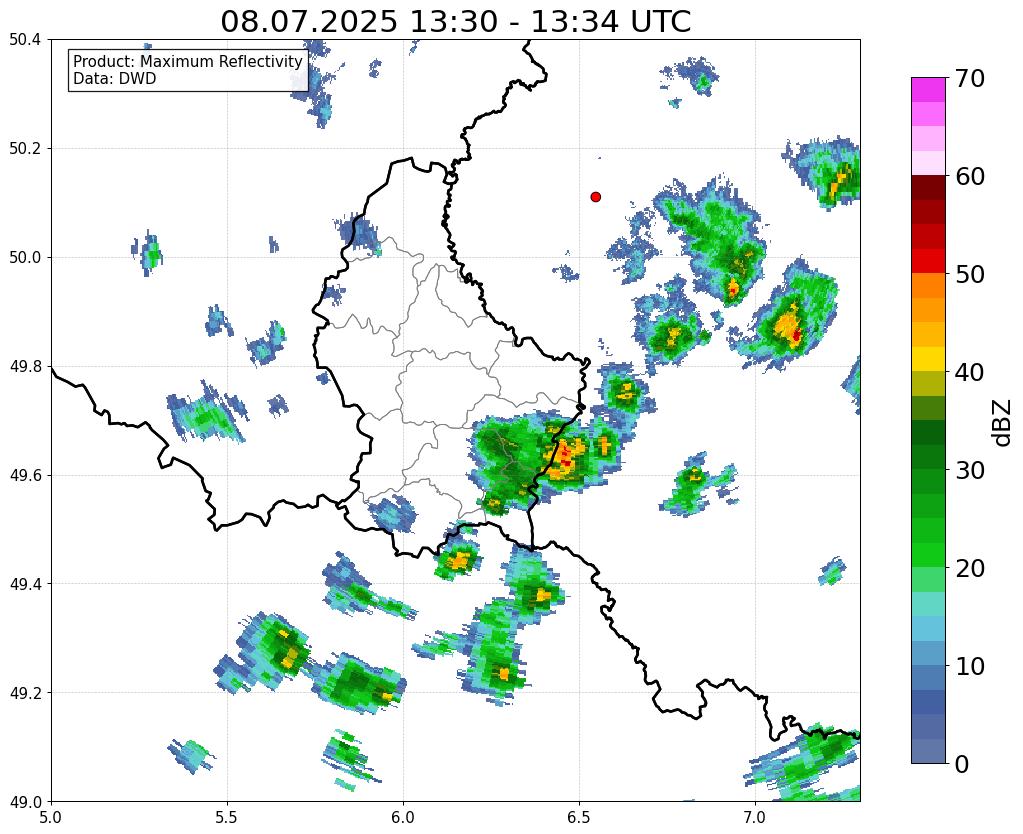The image size is (1023, 834).
Task: Click the colorbar tick label 50
Action: [x=970, y=274]
